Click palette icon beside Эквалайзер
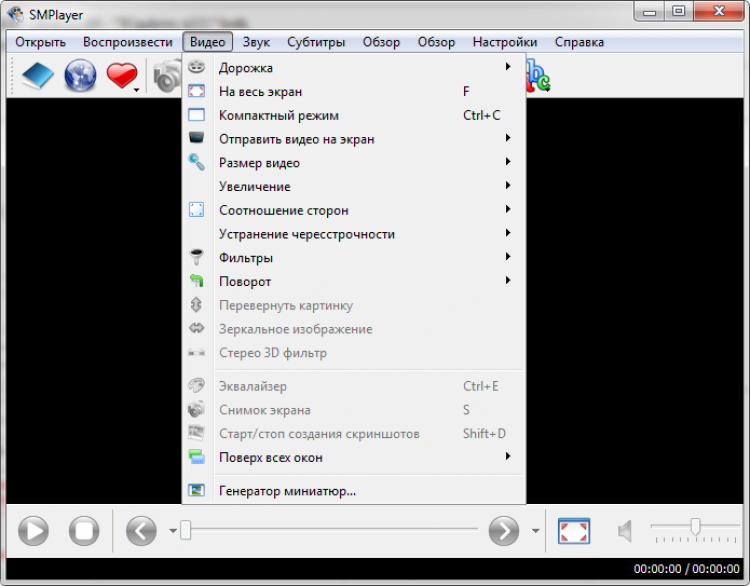Screen dimensions: 750x586 [x=196, y=385]
